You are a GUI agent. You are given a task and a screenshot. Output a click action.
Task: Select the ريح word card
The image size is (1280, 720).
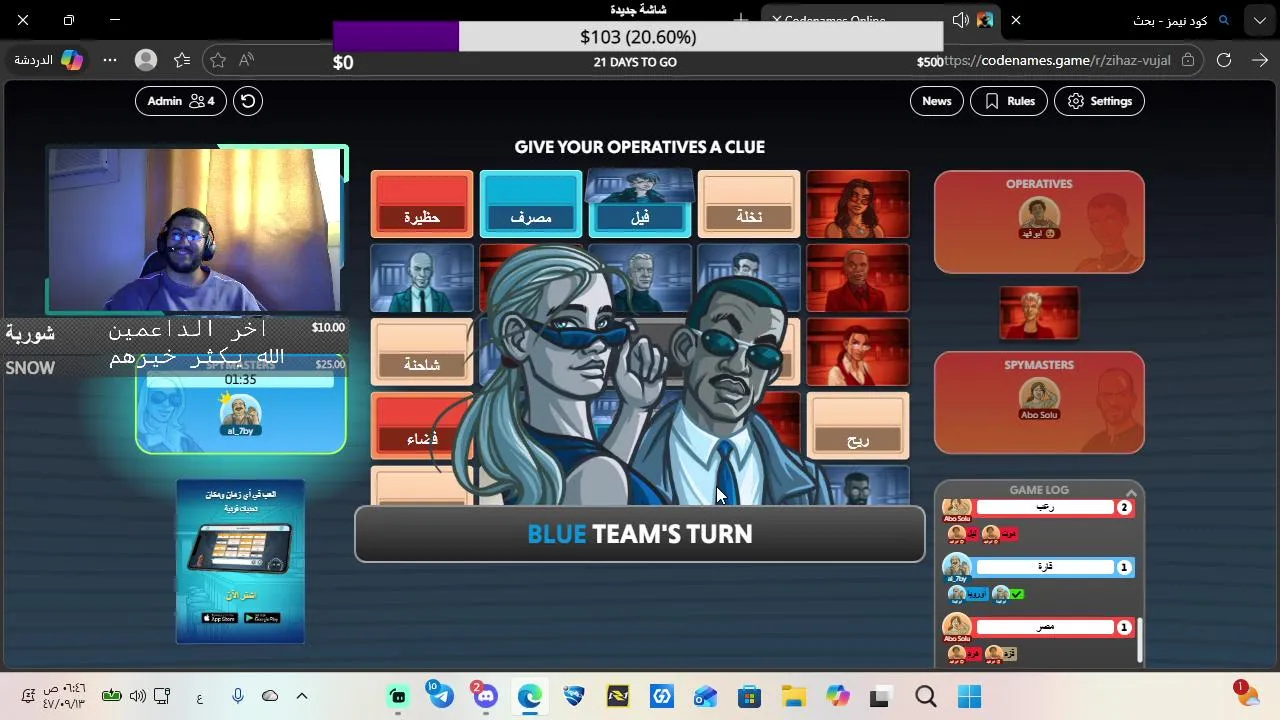(858, 426)
